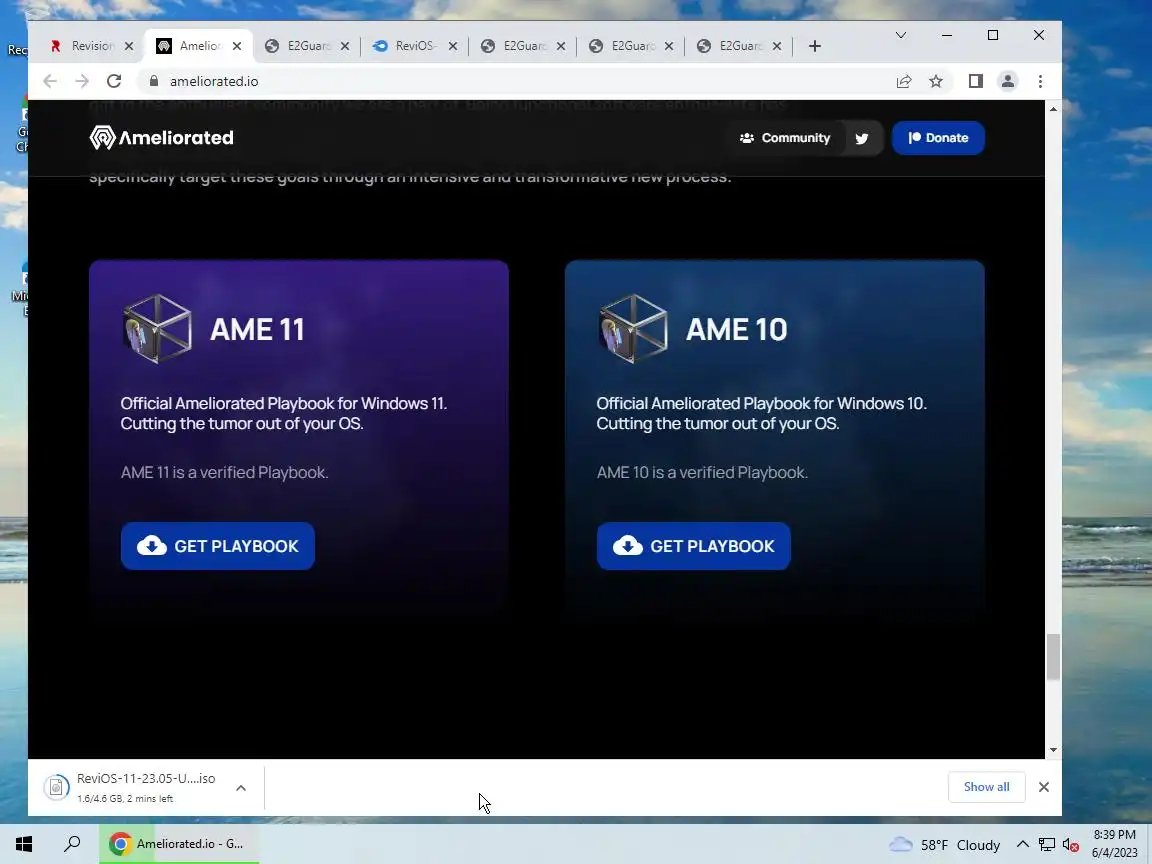Click the Ameliorated.io Chrome taskbar button
1152x864 pixels.
[x=179, y=844]
